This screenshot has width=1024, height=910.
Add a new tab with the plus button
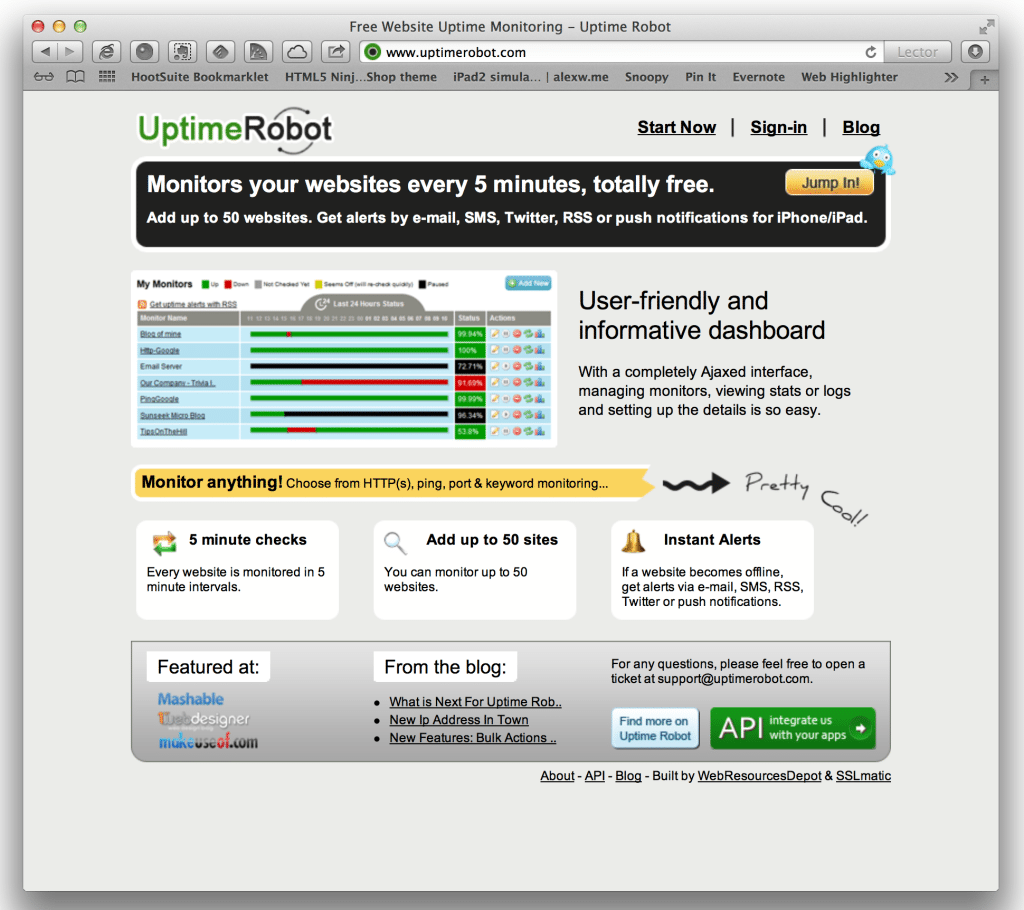(x=985, y=80)
